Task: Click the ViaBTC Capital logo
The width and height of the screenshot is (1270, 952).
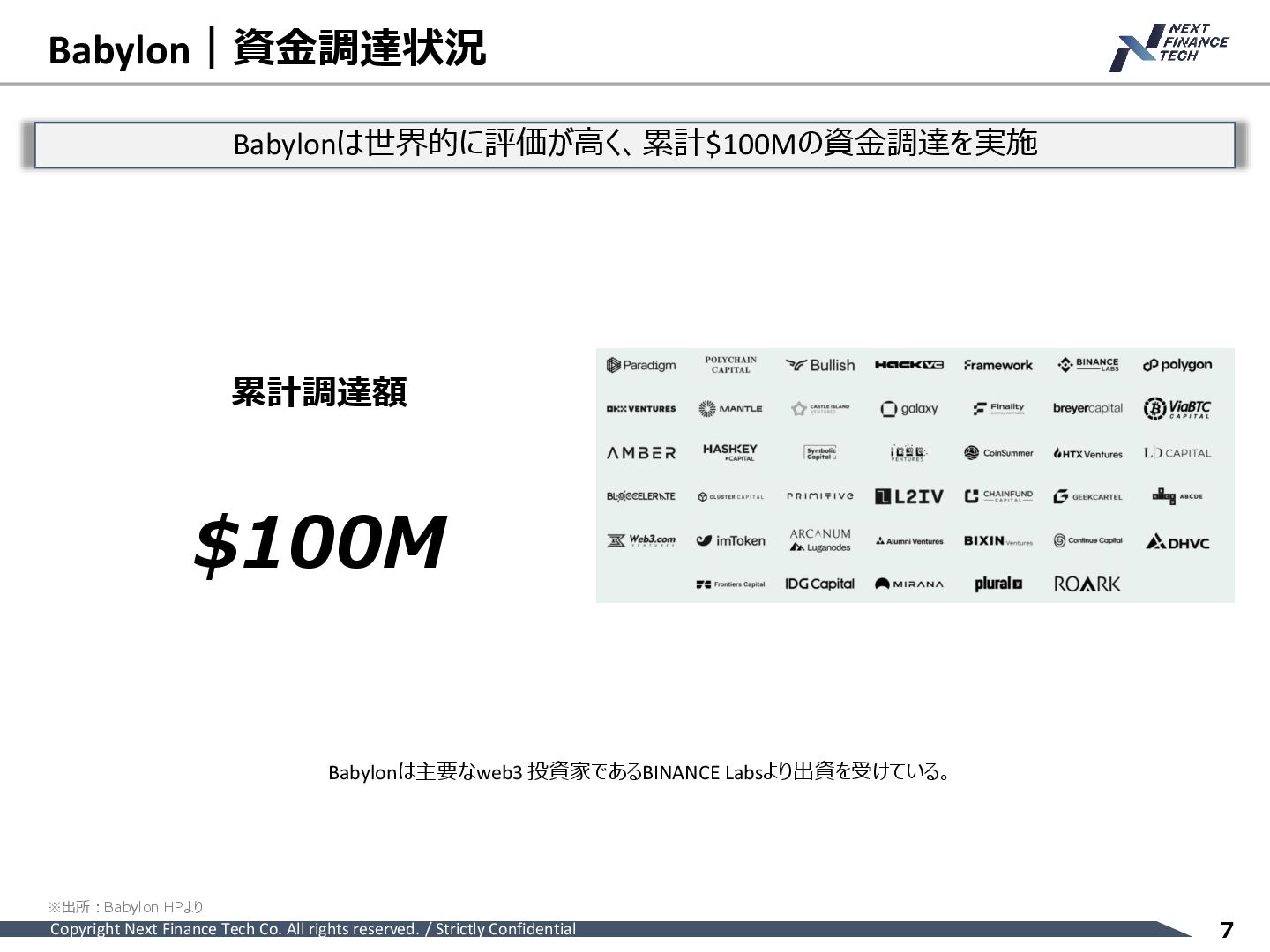Action: [x=1177, y=409]
